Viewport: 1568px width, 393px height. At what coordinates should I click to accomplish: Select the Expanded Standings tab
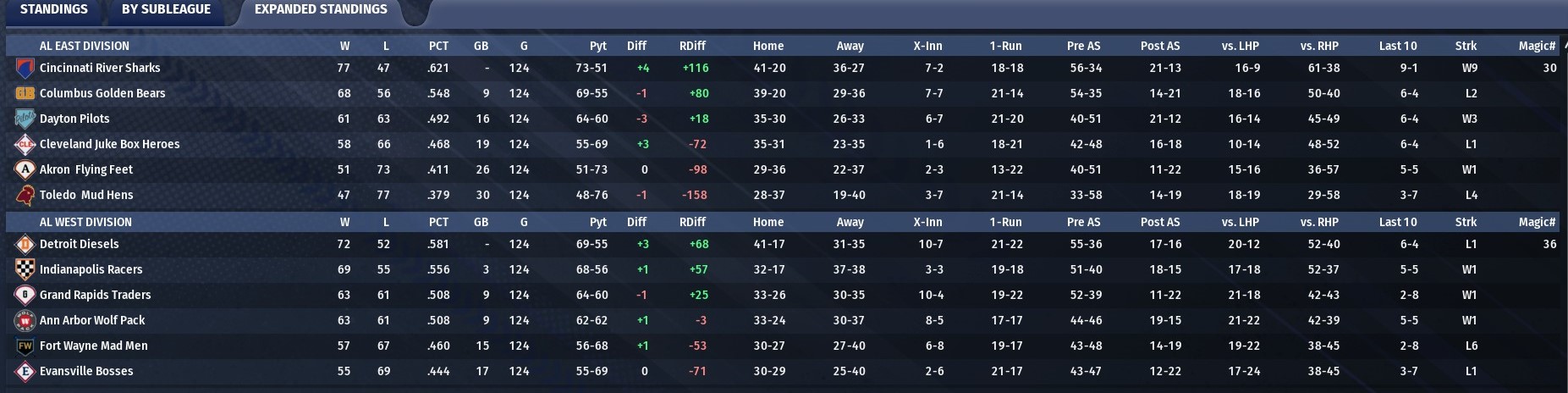[321, 9]
